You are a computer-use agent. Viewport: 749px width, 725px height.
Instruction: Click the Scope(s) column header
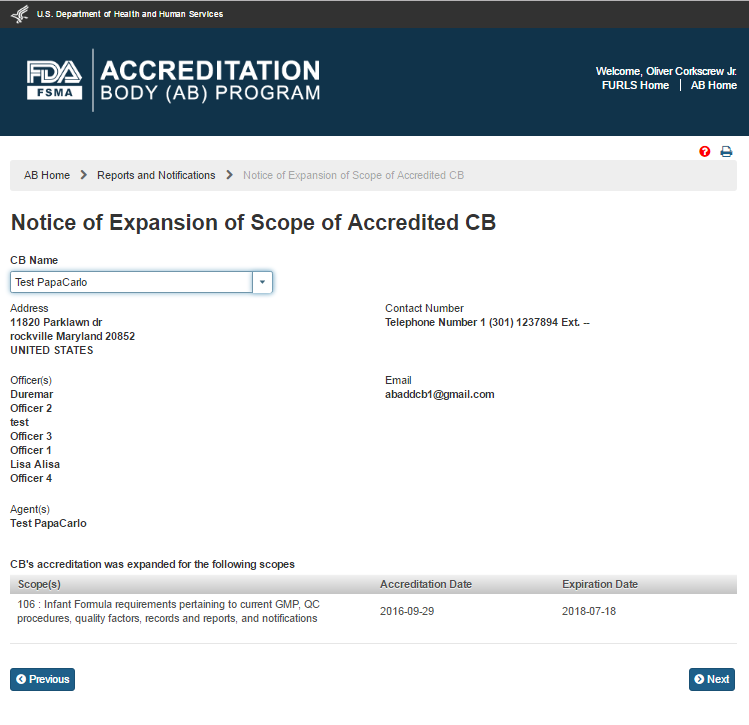point(40,584)
